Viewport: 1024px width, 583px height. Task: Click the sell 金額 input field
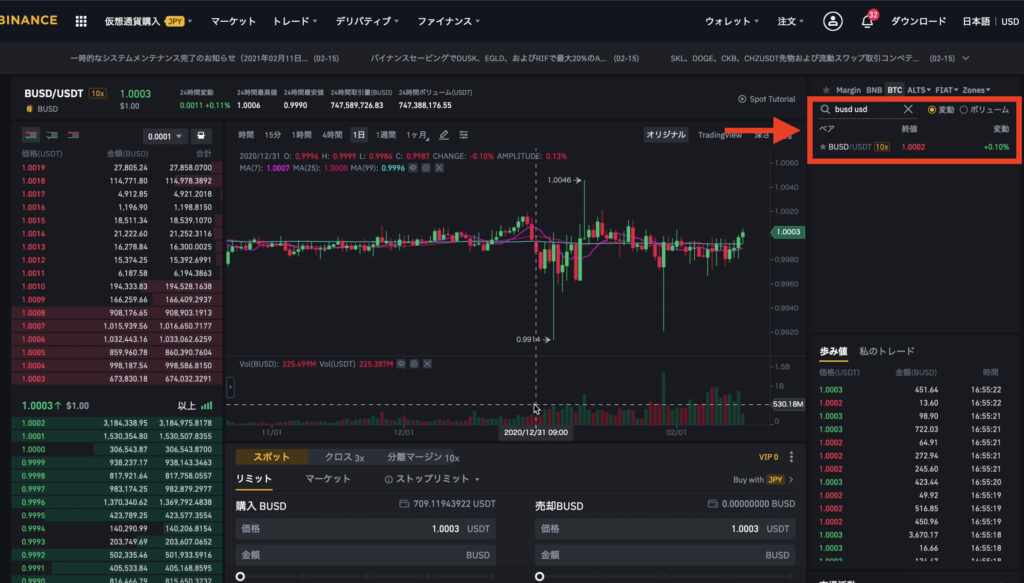[665, 555]
